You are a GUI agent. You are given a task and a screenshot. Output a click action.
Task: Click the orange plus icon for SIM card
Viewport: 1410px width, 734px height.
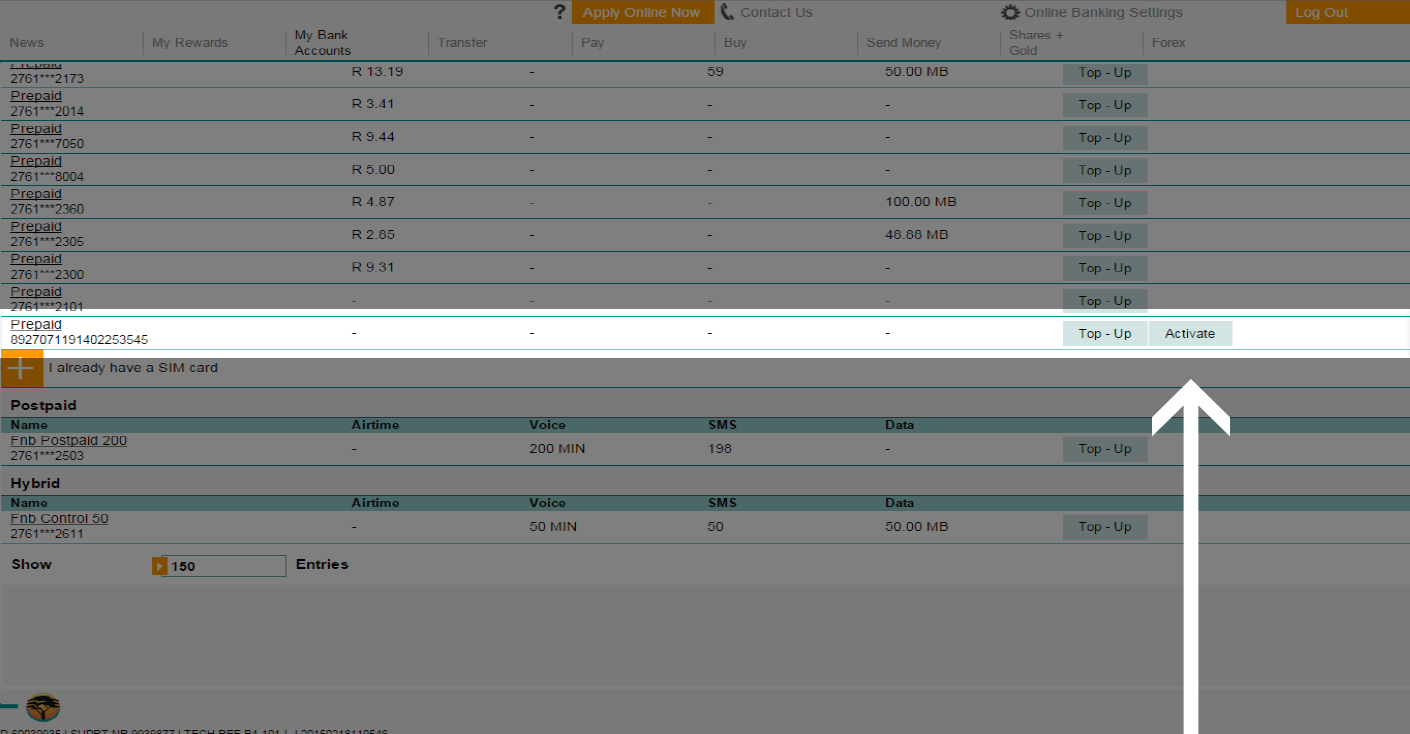[x=21, y=368]
